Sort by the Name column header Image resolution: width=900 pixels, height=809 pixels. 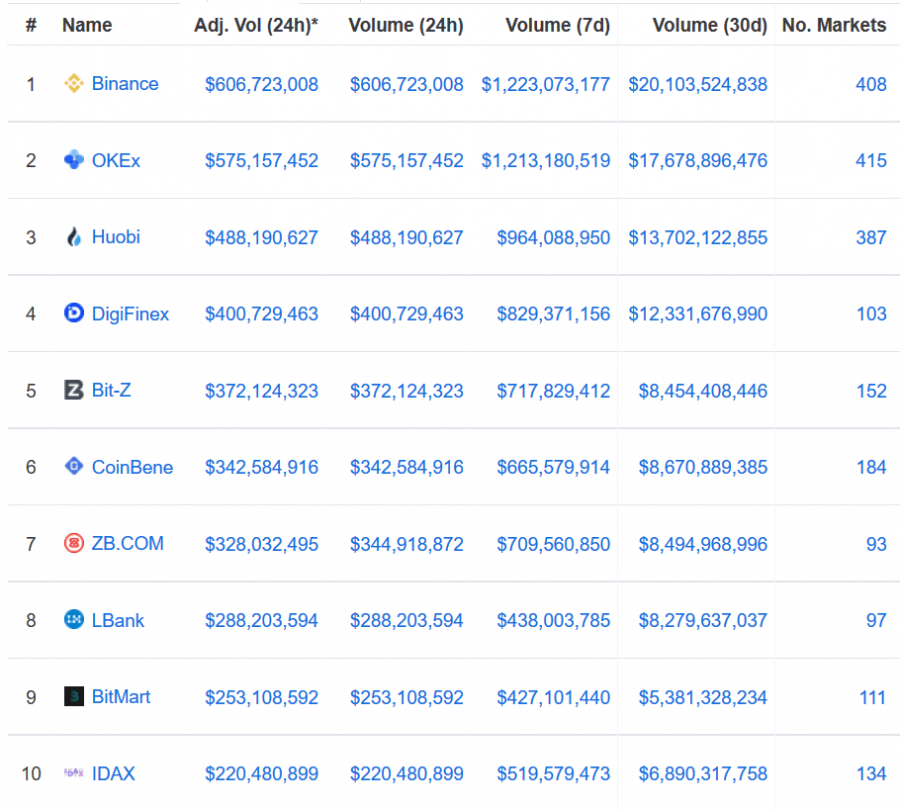(87, 25)
